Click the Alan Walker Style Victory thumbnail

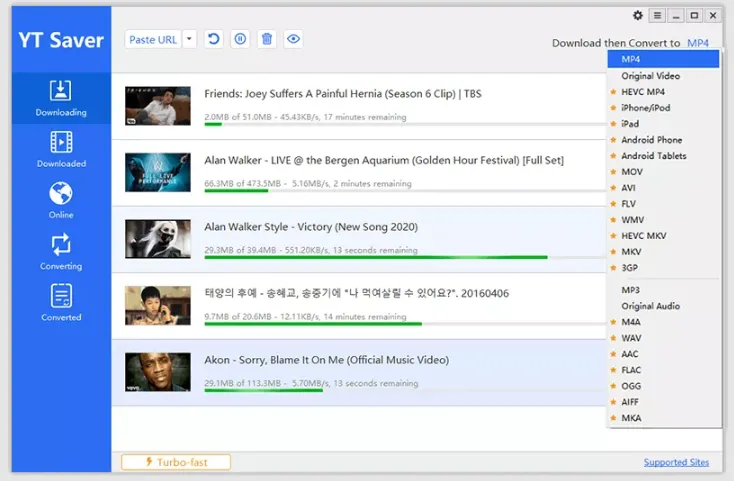(x=158, y=239)
